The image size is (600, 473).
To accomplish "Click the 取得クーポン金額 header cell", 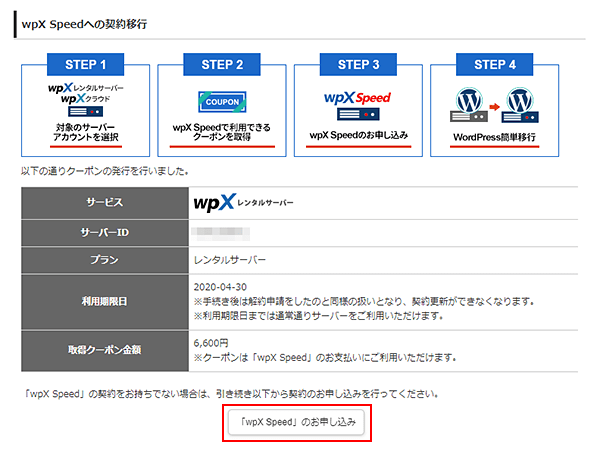I will point(105,350).
